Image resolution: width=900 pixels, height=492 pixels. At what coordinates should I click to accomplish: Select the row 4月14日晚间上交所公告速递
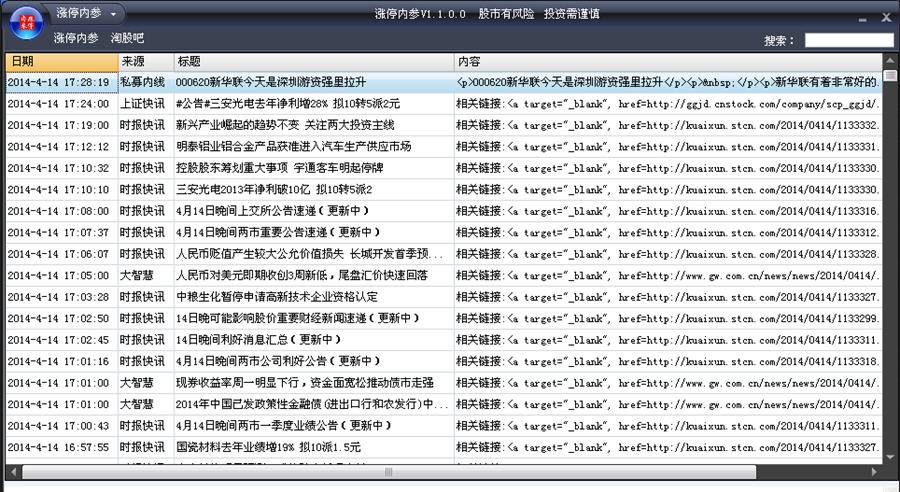pyautogui.click(x=444, y=211)
